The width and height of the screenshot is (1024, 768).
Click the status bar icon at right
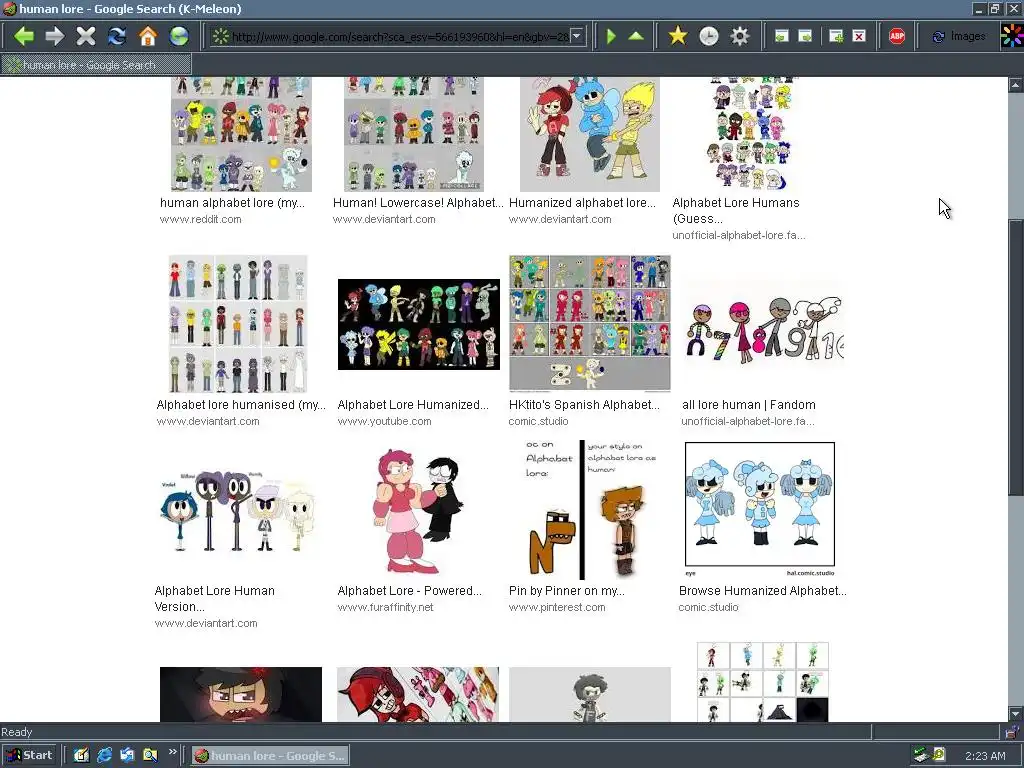[1012, 731]
